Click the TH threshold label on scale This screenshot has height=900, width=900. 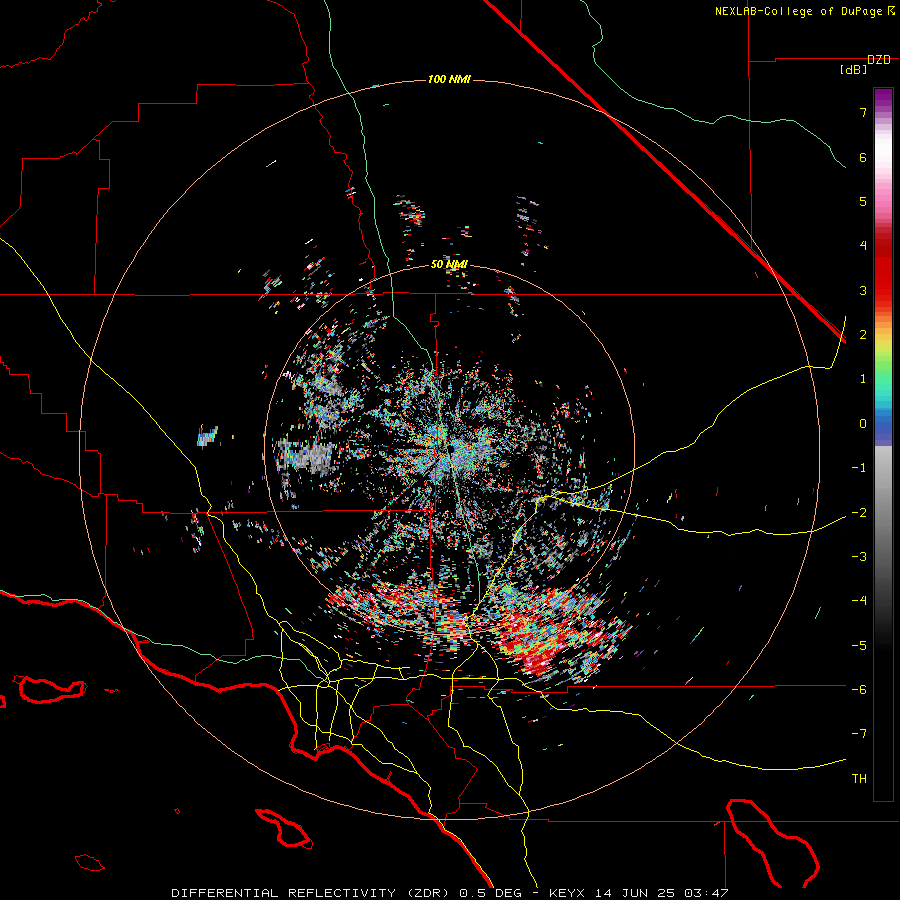(859, 778)
